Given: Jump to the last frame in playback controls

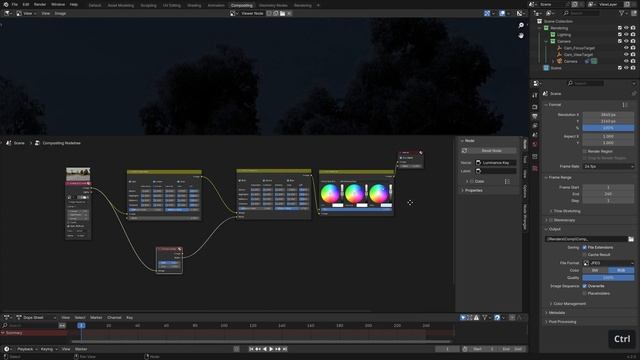Looking at the screenshot, I should tap(285, 349).
